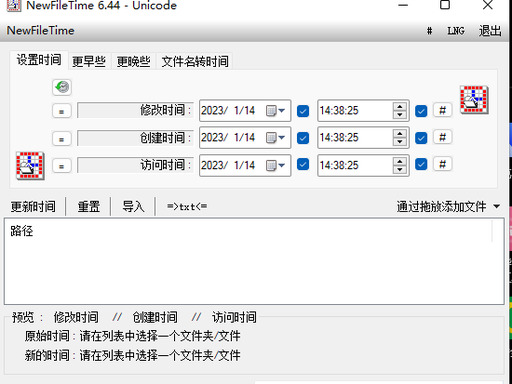Click the red-bordered icon beside time fields

click(474, 99)
